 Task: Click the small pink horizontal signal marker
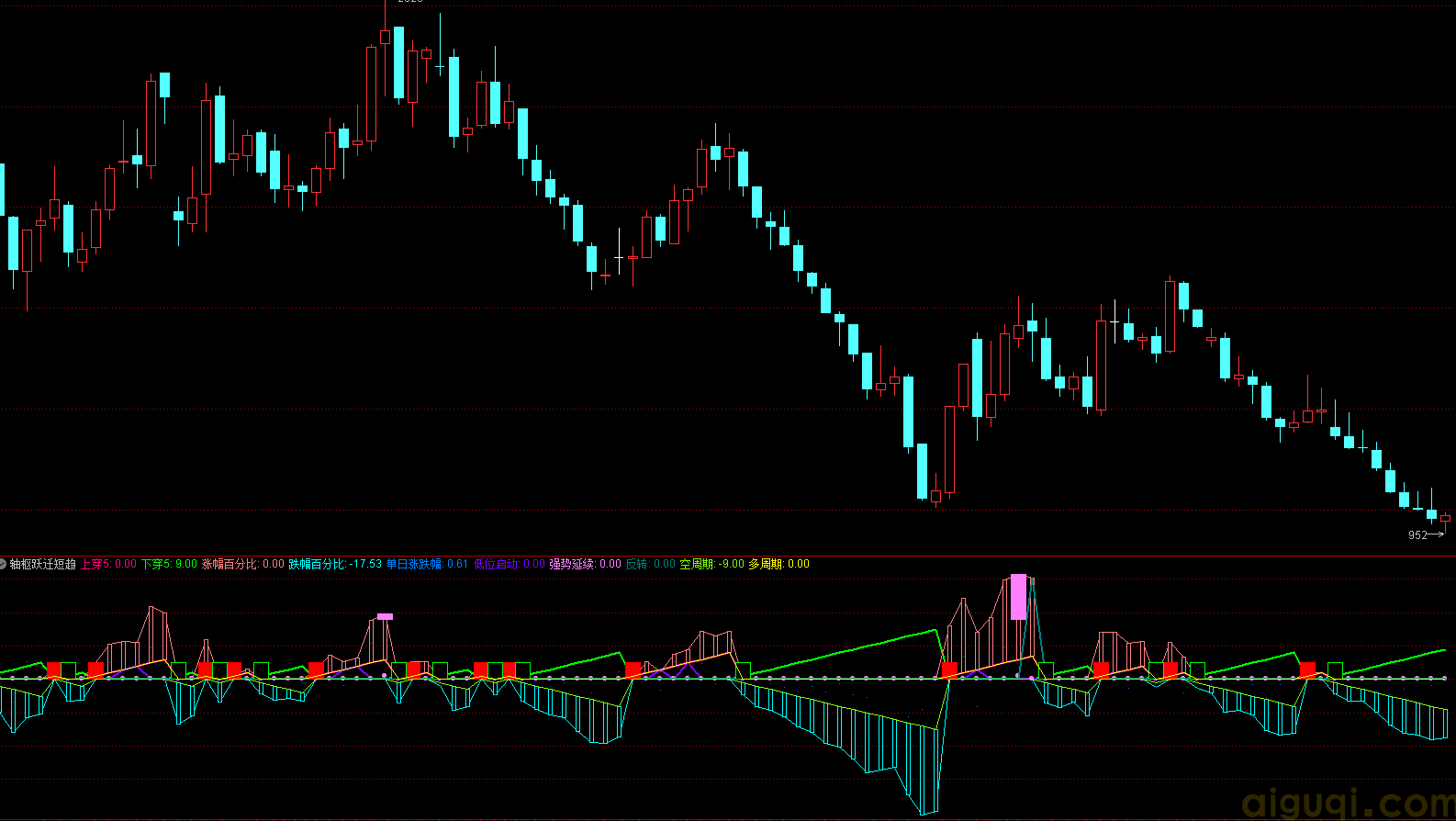[385, 616]
